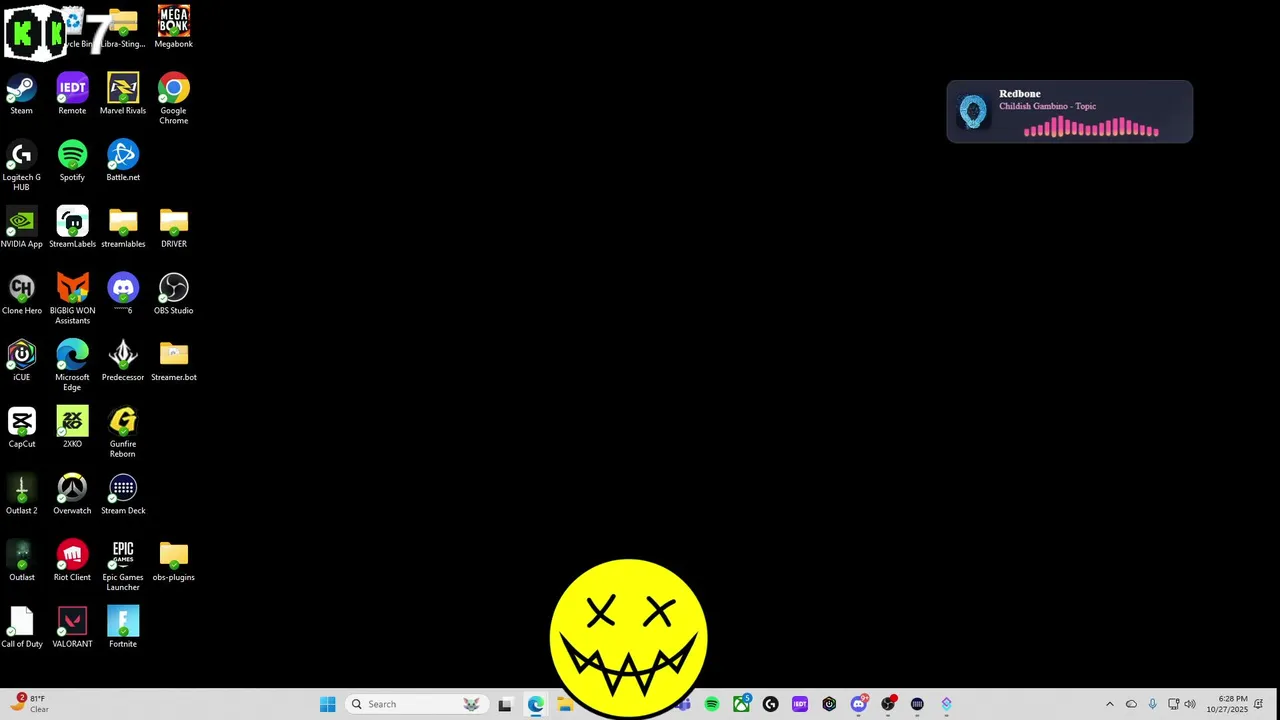Open the purple diamond app on the taskbar
Screen dimensions: 1280x720
coord(947,704)
